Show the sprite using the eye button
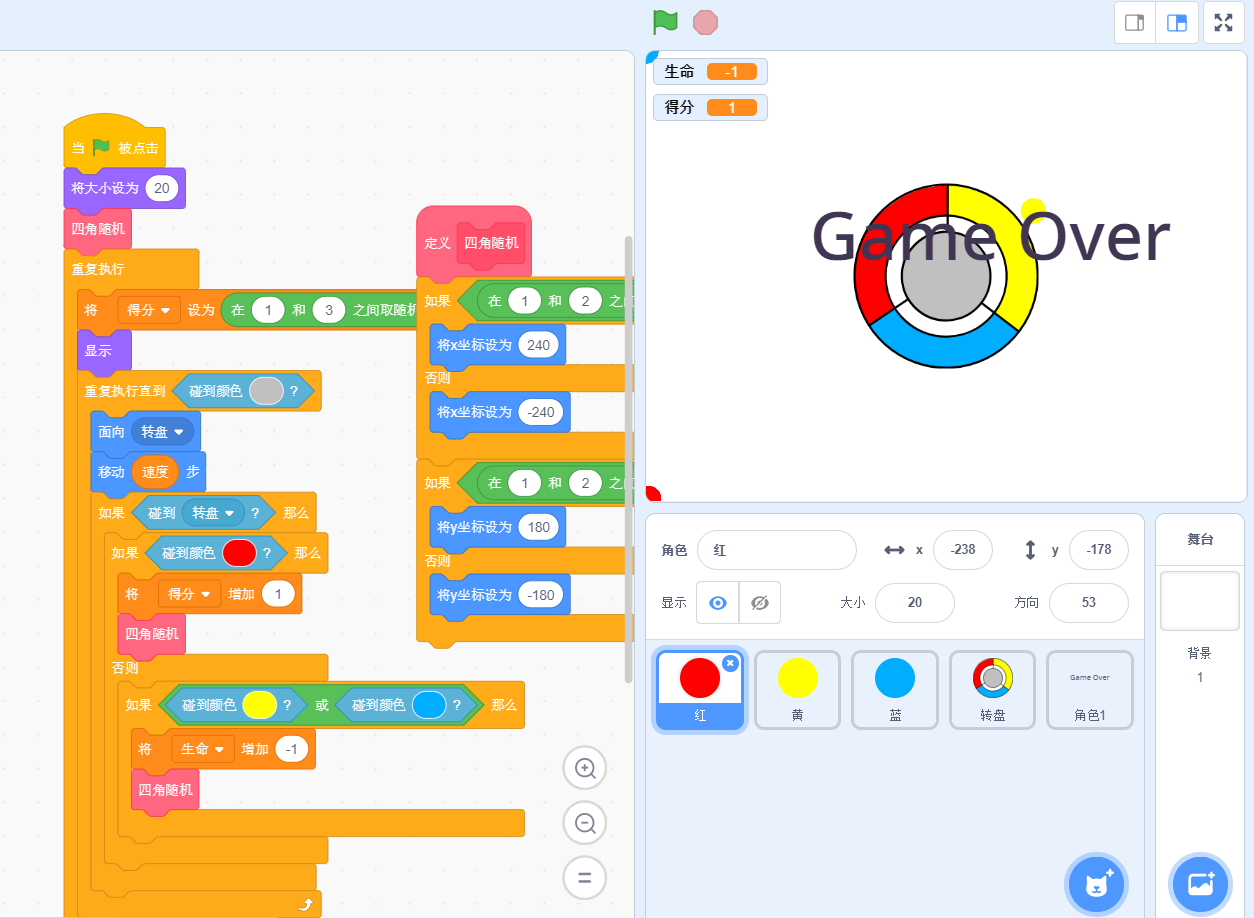Image resolution: width=1254 pixels, height=918 pixels. (x=717, y=603)
